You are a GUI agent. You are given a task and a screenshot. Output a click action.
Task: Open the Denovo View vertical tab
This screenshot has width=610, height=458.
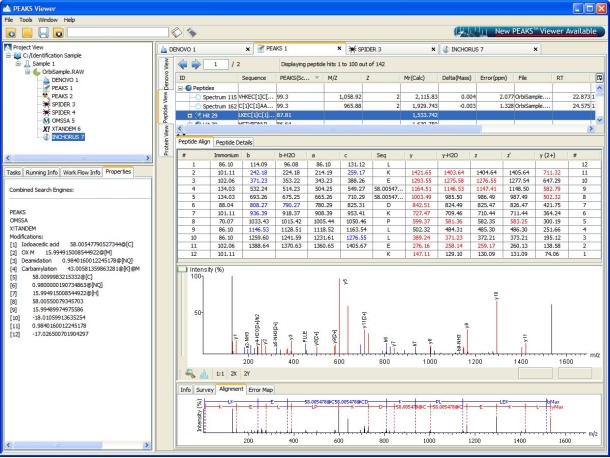(x=166, y=74)
